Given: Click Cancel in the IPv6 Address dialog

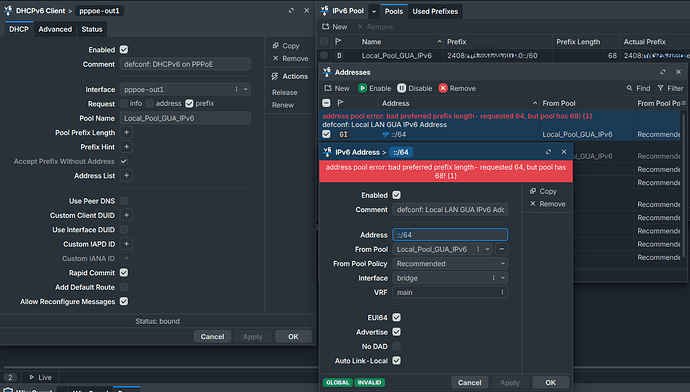Looking at the screenshot, I should point(470,382).
